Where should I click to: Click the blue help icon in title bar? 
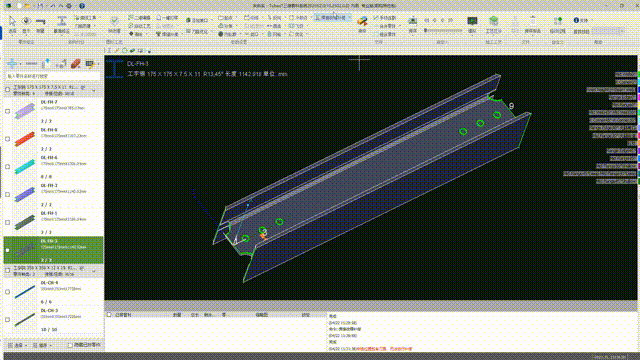click(82, 6)
